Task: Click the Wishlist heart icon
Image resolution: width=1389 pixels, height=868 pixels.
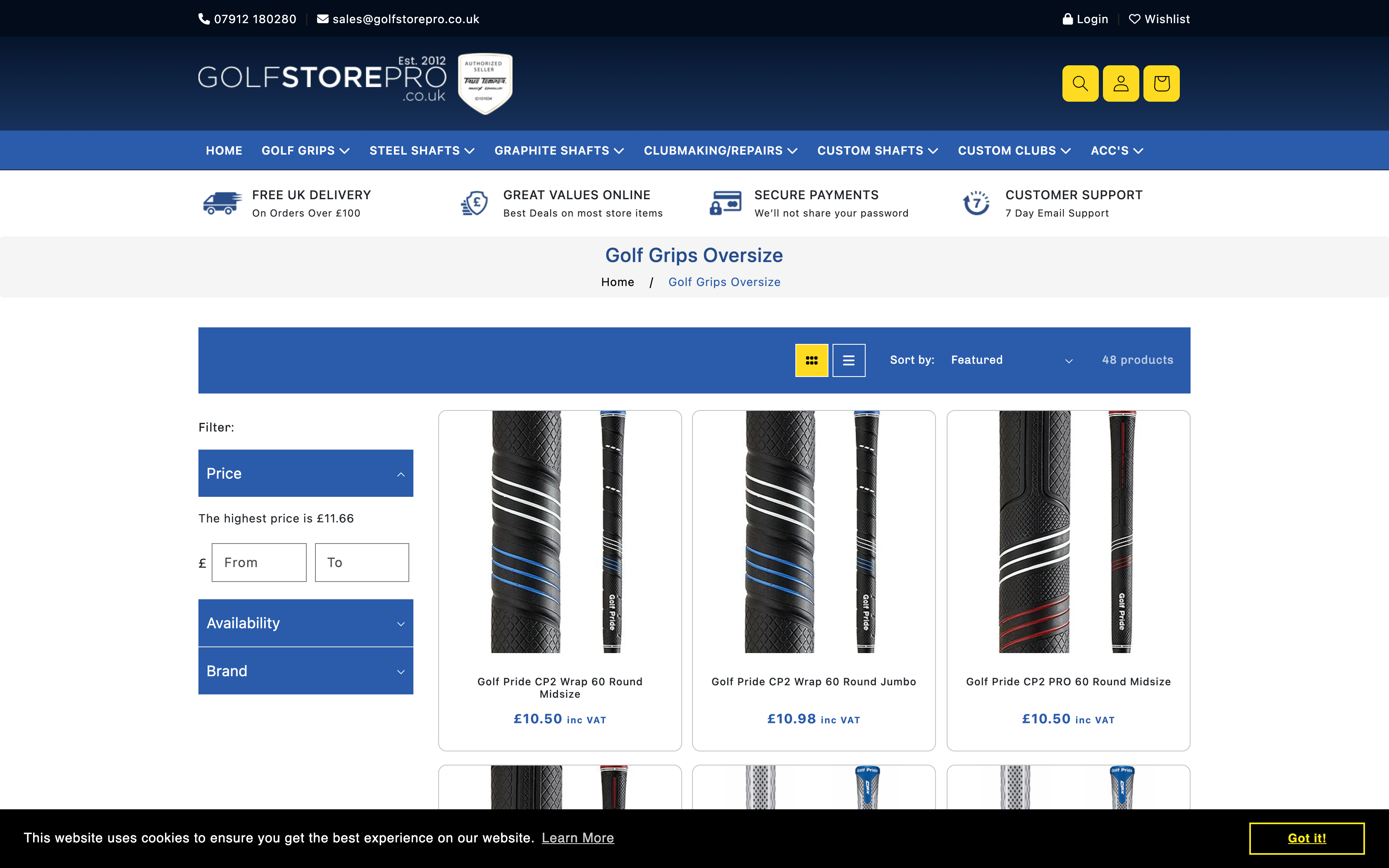Action: tap(1135, 19)
